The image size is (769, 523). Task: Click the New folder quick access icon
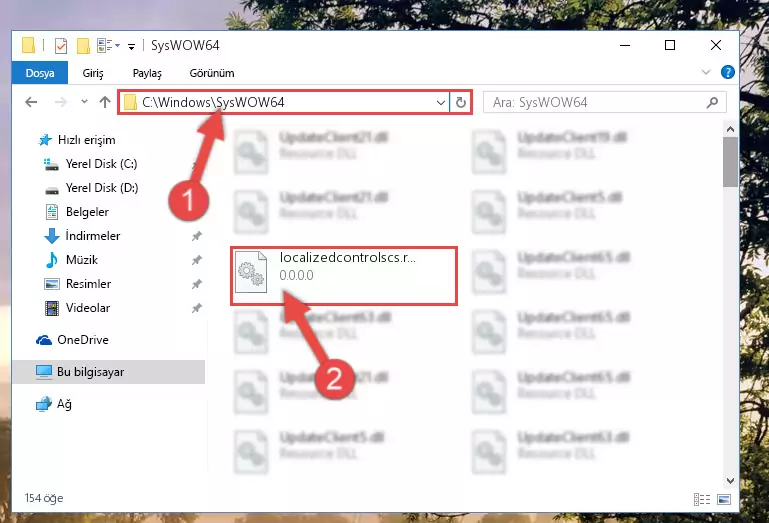pyautogui.click(x=83, y=46)
